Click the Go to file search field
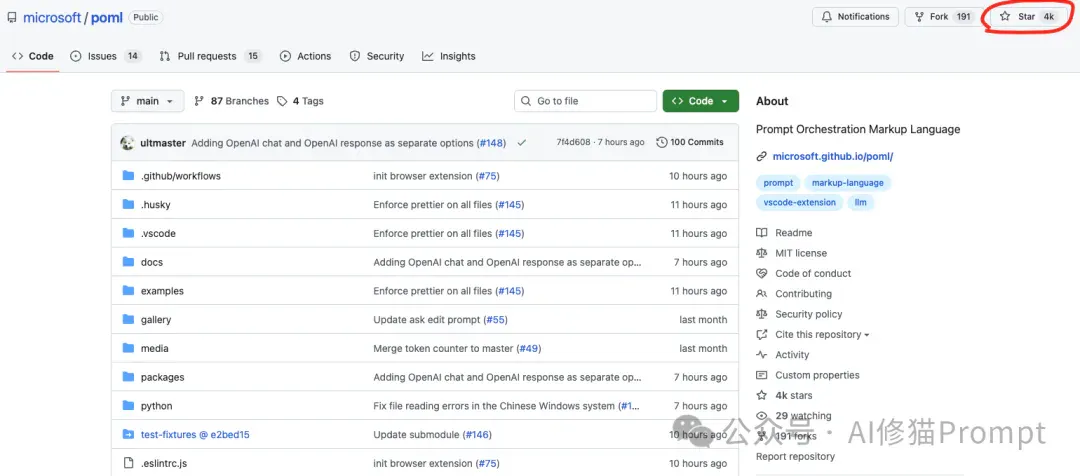1080x476 pixels. point(585,101)
